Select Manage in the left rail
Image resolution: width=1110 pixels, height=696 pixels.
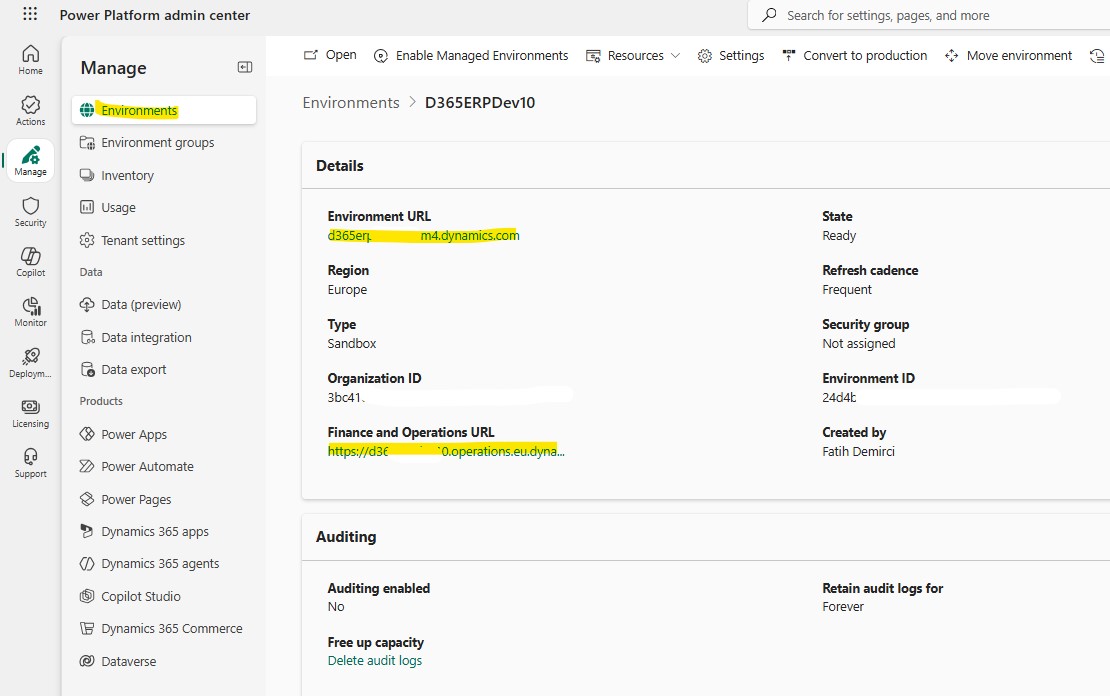click(x=30, y=161)
